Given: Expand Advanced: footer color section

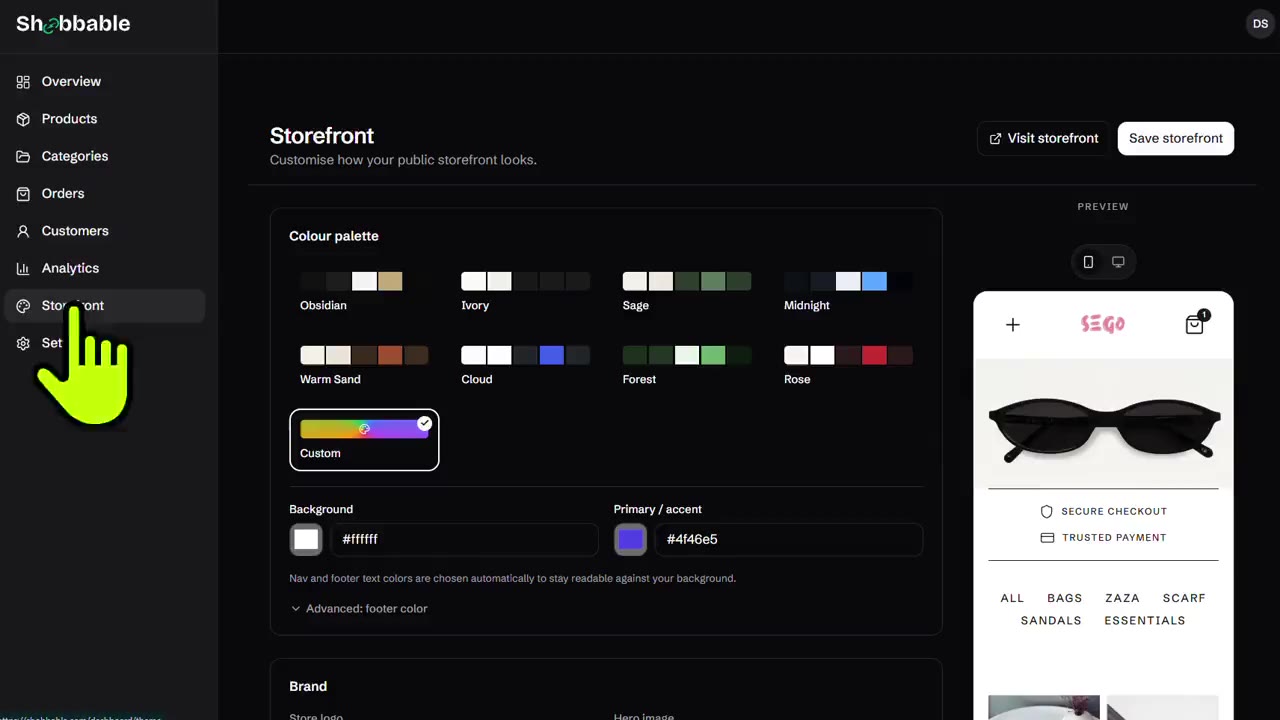Looking at the screenshot, I should [x=359, y=608].
